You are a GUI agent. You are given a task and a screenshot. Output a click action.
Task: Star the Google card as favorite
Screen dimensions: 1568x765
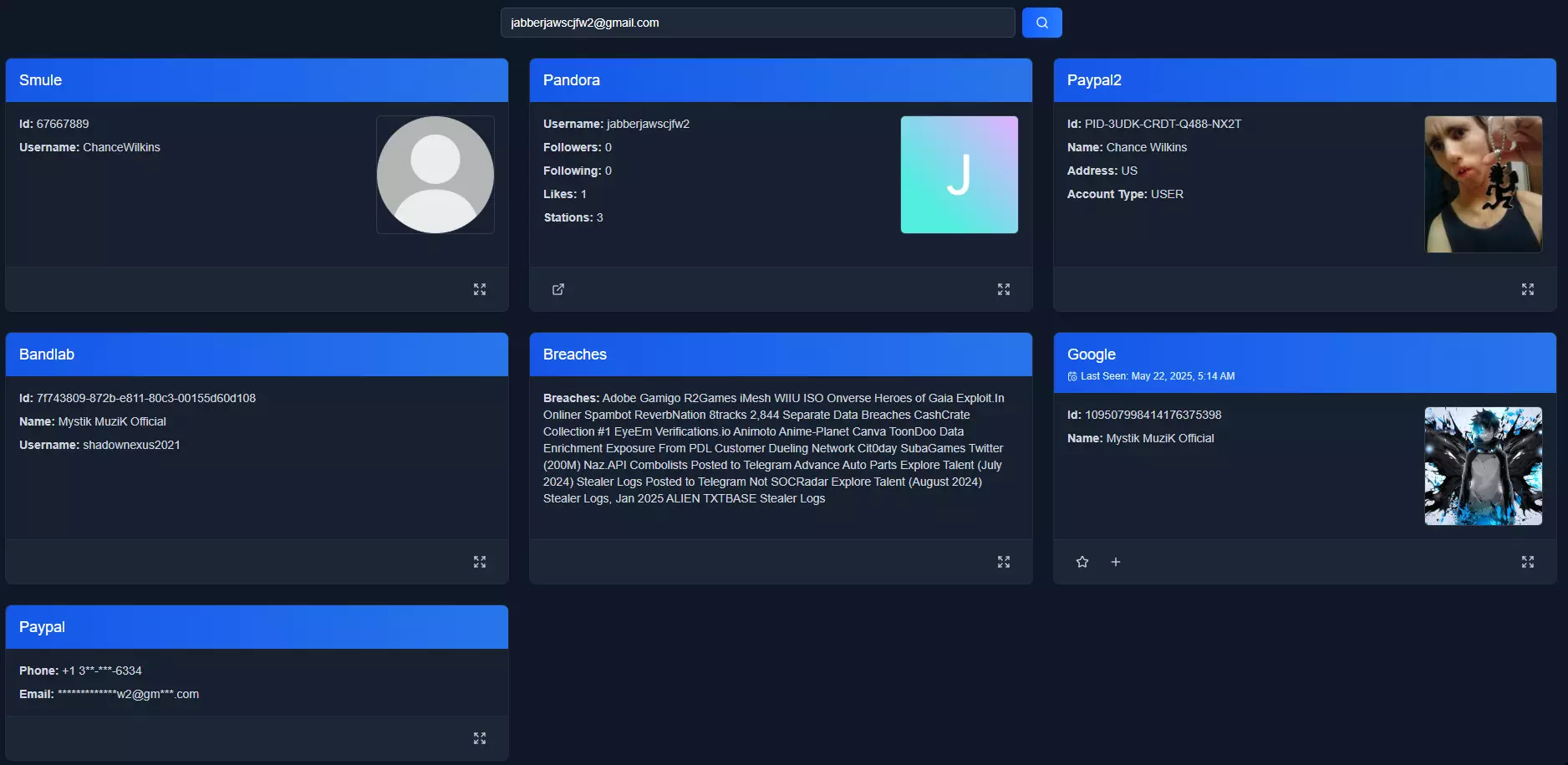pos(1082,562)
